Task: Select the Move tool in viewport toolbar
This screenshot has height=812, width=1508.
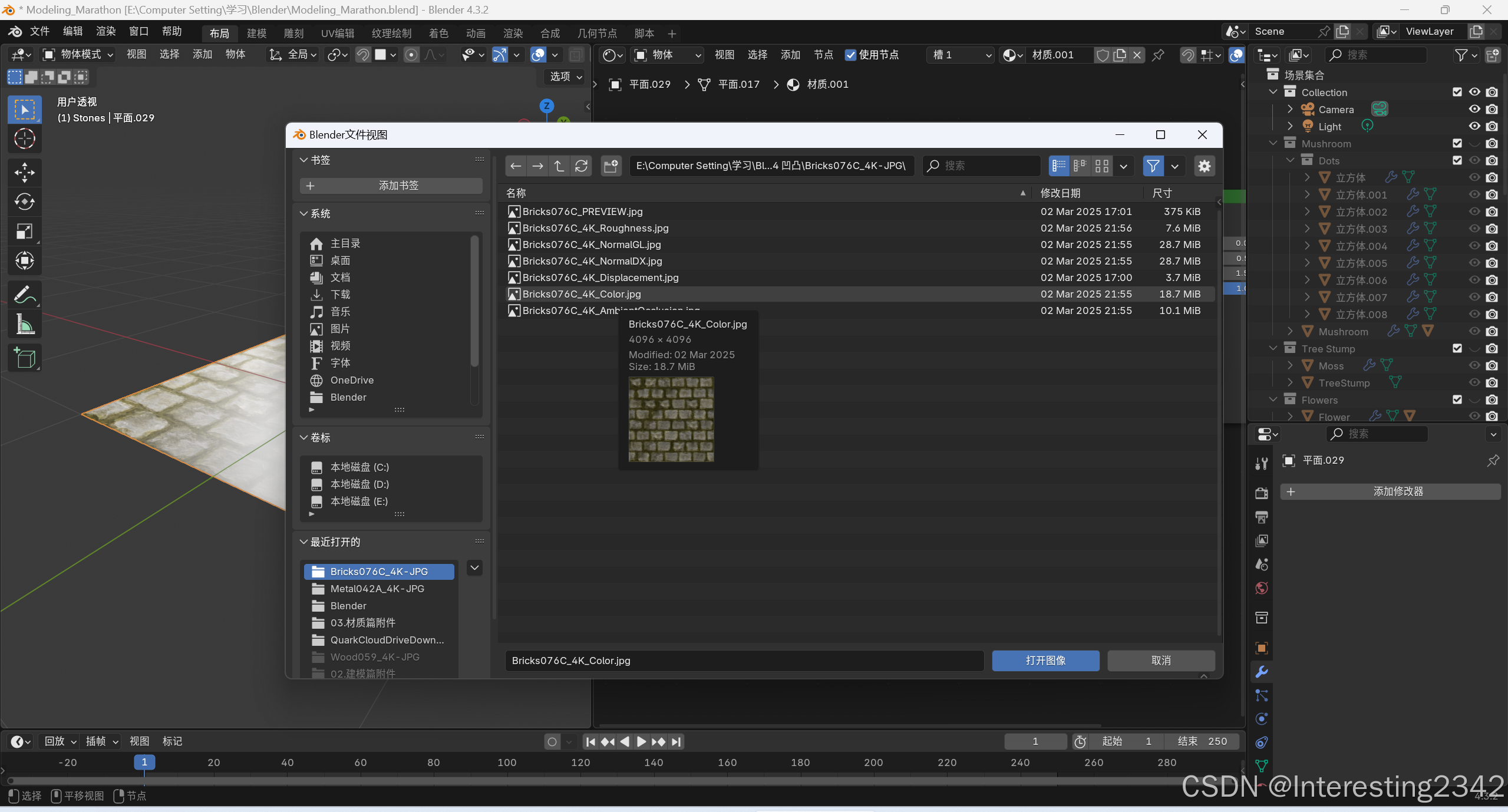Action: pos(24,173)
